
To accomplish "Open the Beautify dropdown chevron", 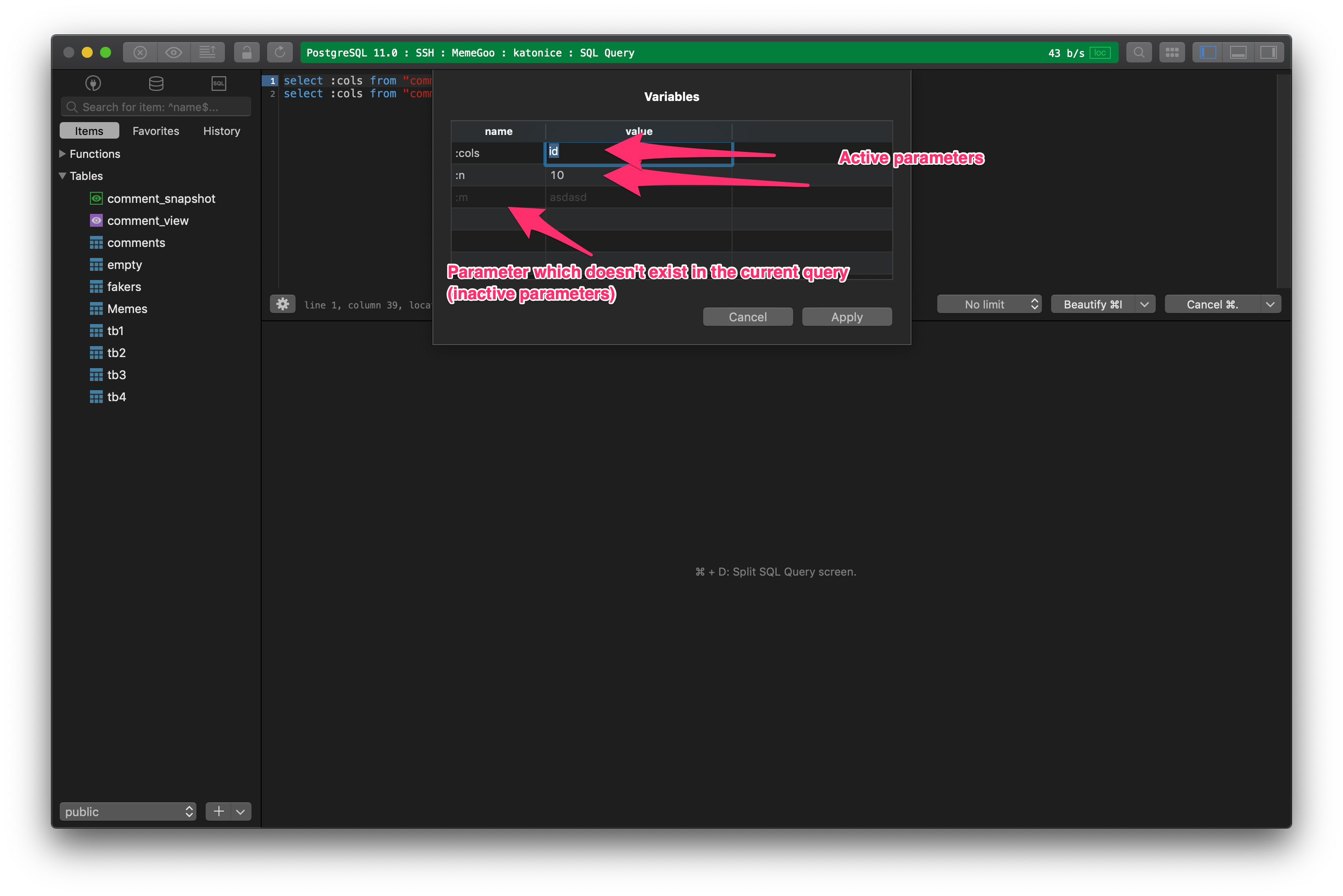I will (1145, 304).
